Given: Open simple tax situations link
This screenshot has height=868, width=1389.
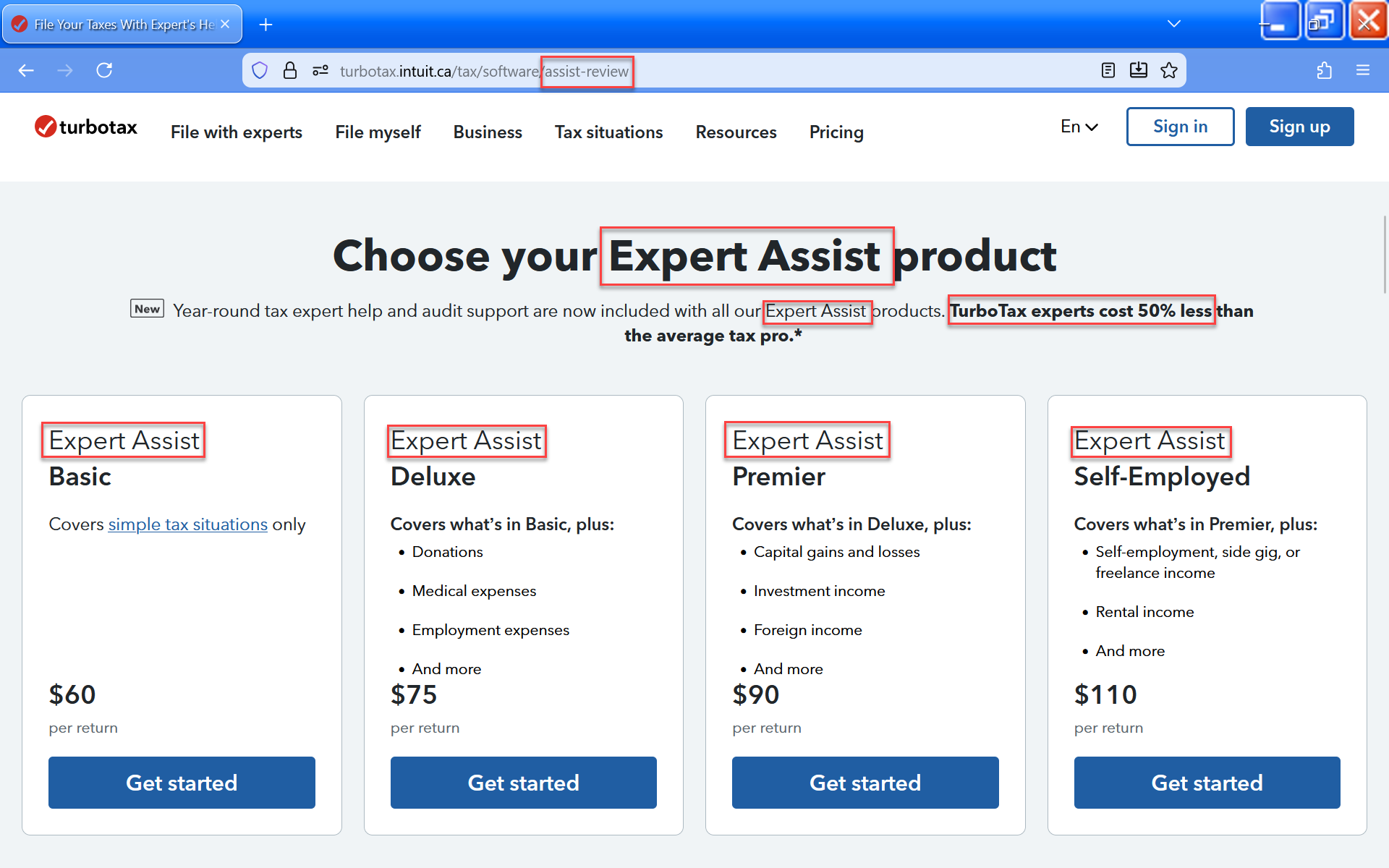Looking at the screenshot, I should pos(187,524).
